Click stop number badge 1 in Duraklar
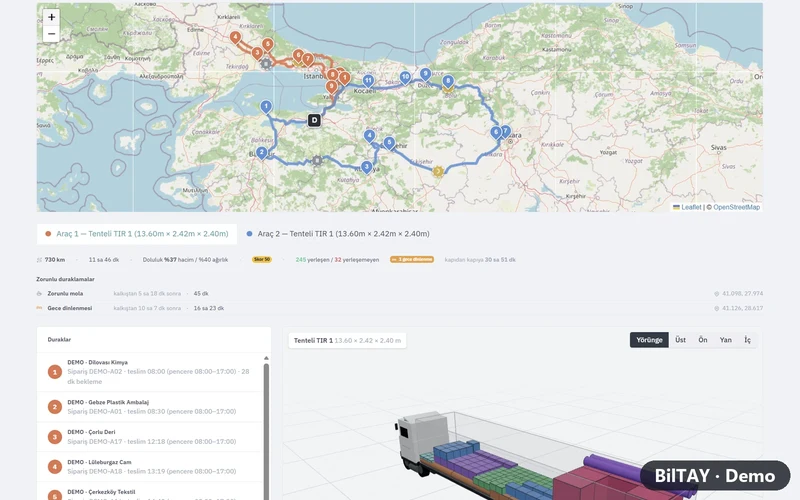Image resolution: width=800 pixels, height=500 pixels. (55, 372)
